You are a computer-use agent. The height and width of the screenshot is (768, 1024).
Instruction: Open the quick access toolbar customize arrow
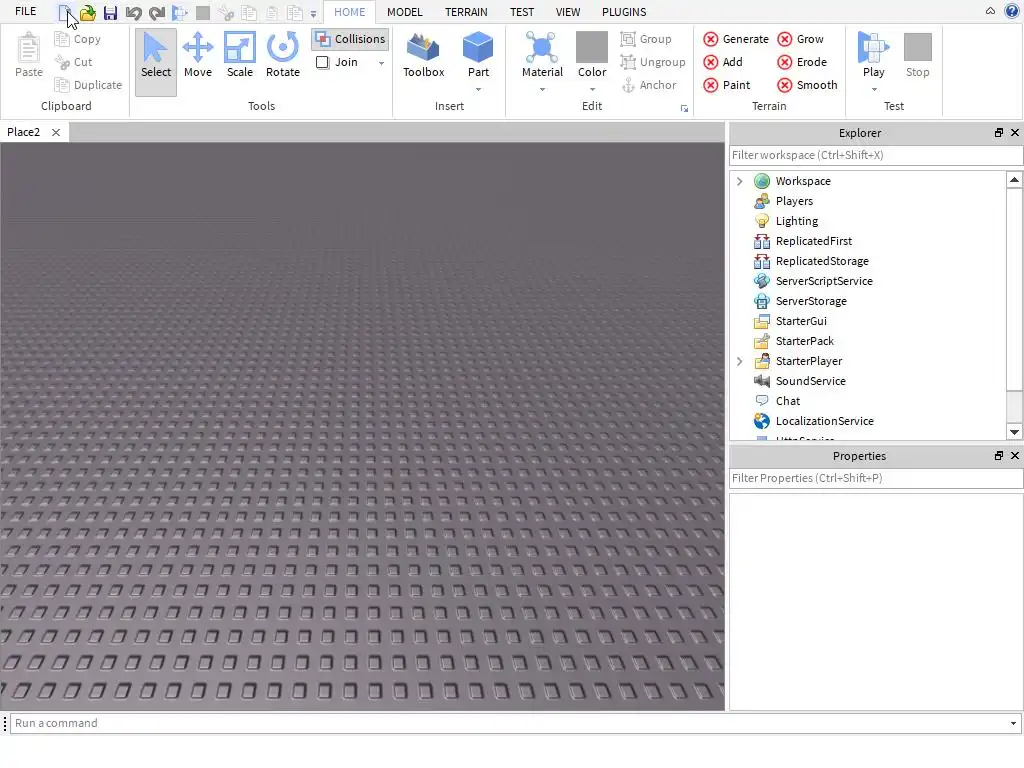coord(313,14)
